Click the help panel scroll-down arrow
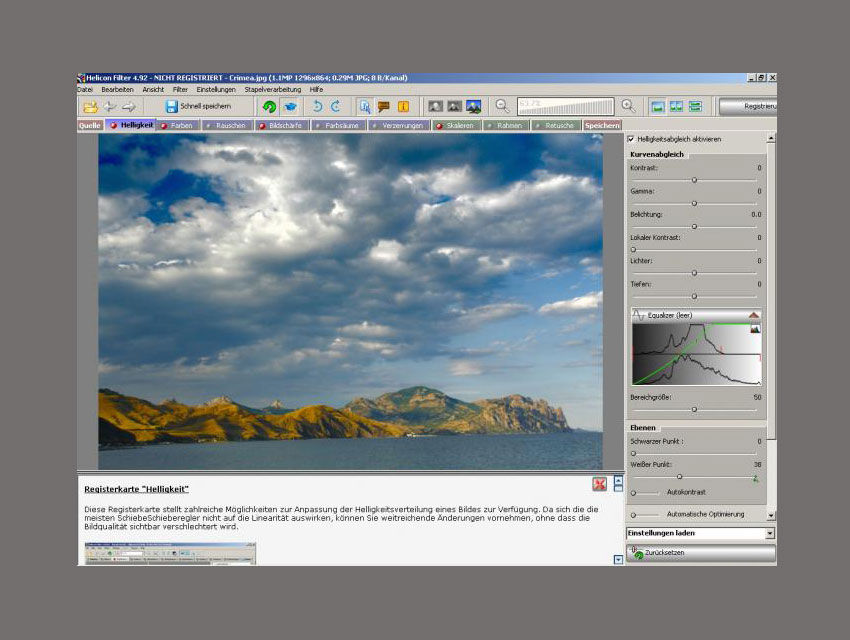This screenshot has height=640, width=850. [618, 560]
